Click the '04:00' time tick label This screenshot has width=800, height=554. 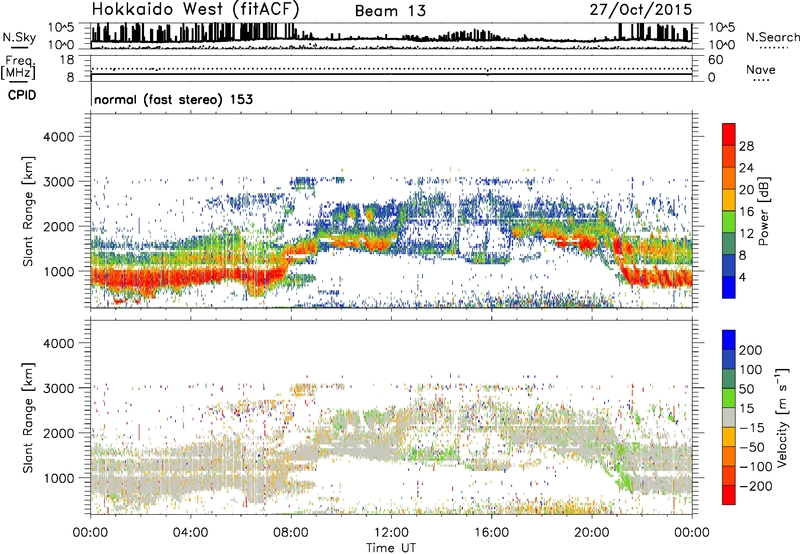[x=190, y=533]
